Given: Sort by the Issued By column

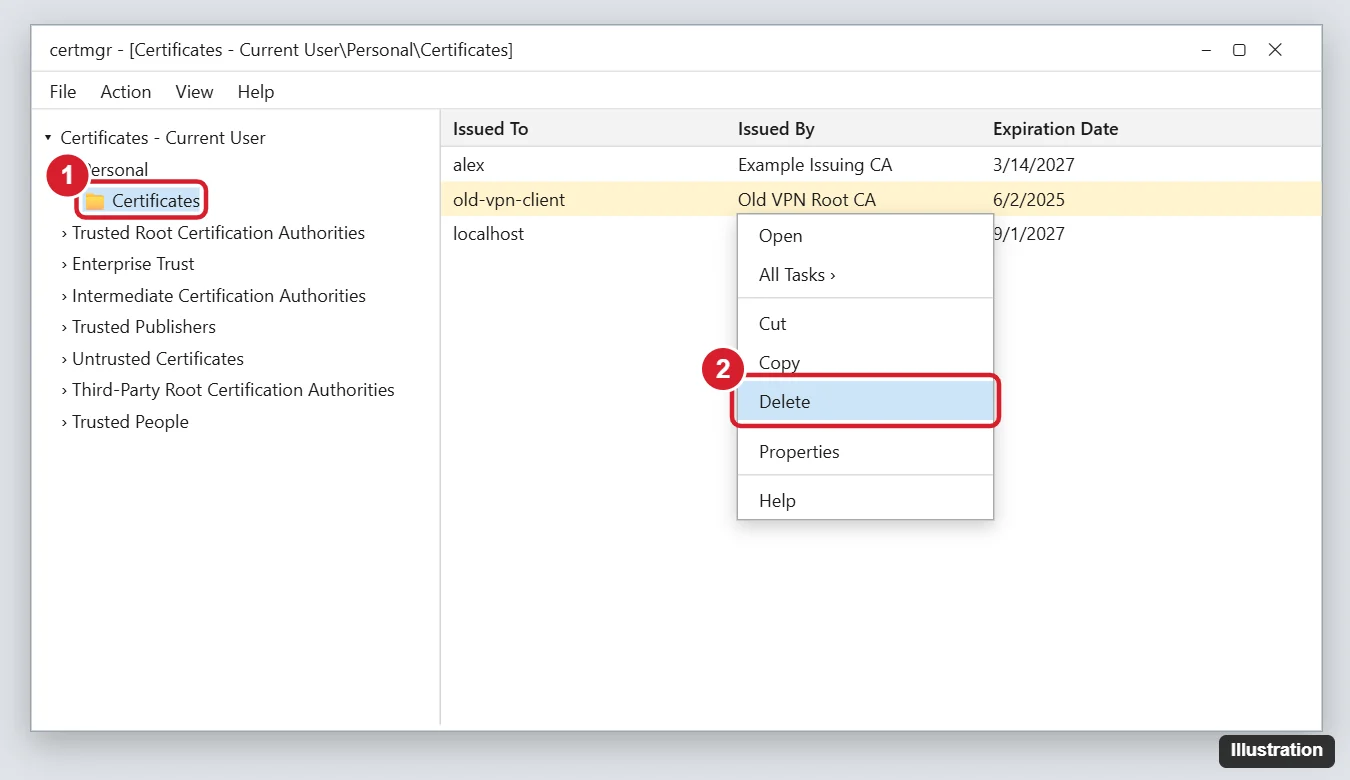Looking at the screenshot, I should coord(776,129).
